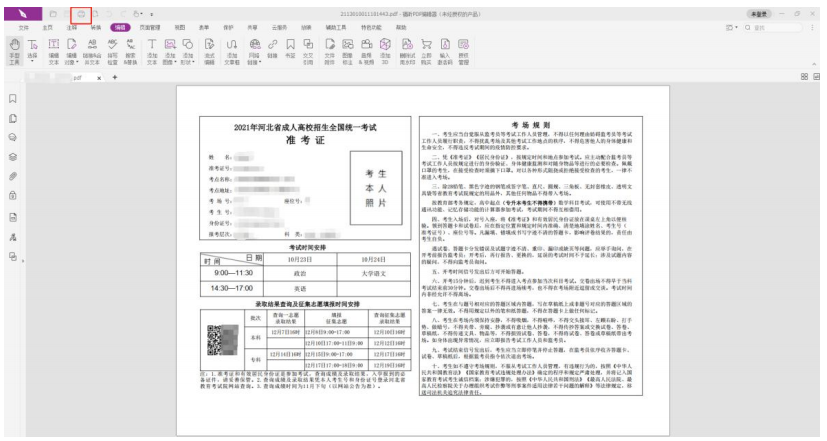Switch to the Accessibility Tools tab (辅助工具)
Viewport: 827px width, 441px height.
[336, 27]
